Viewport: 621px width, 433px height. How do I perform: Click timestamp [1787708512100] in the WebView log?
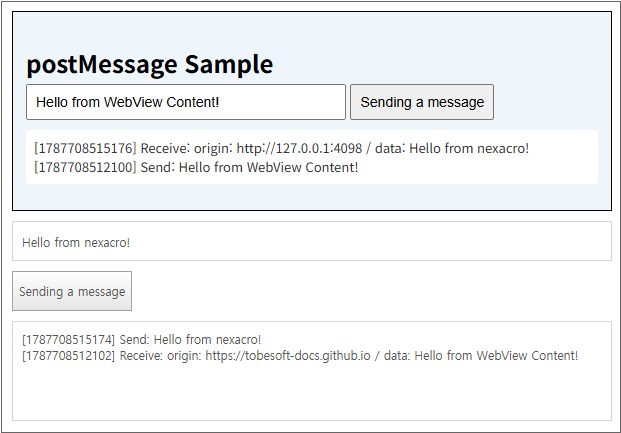85,167
